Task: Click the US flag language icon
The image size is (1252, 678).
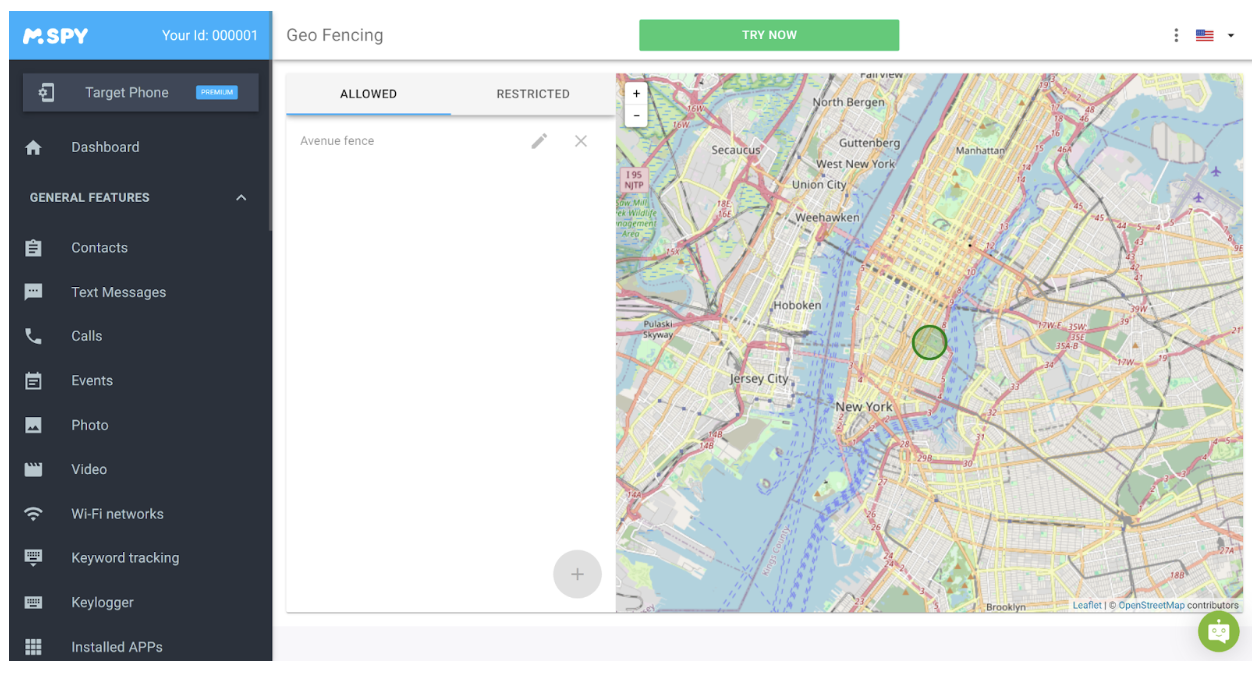Action: click(x=1205, y=35)
